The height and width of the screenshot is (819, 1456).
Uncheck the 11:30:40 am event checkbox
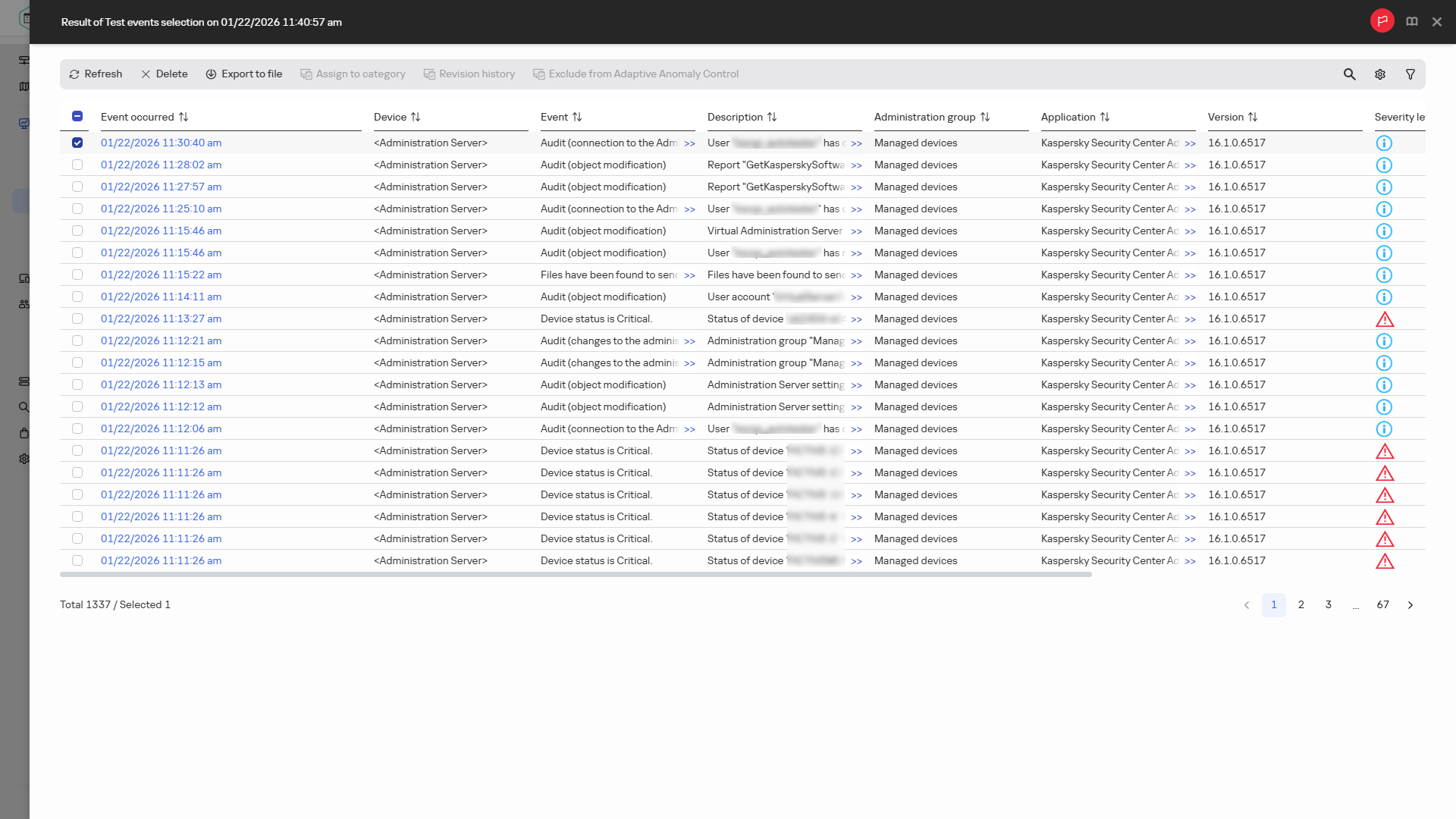[77, 143]
